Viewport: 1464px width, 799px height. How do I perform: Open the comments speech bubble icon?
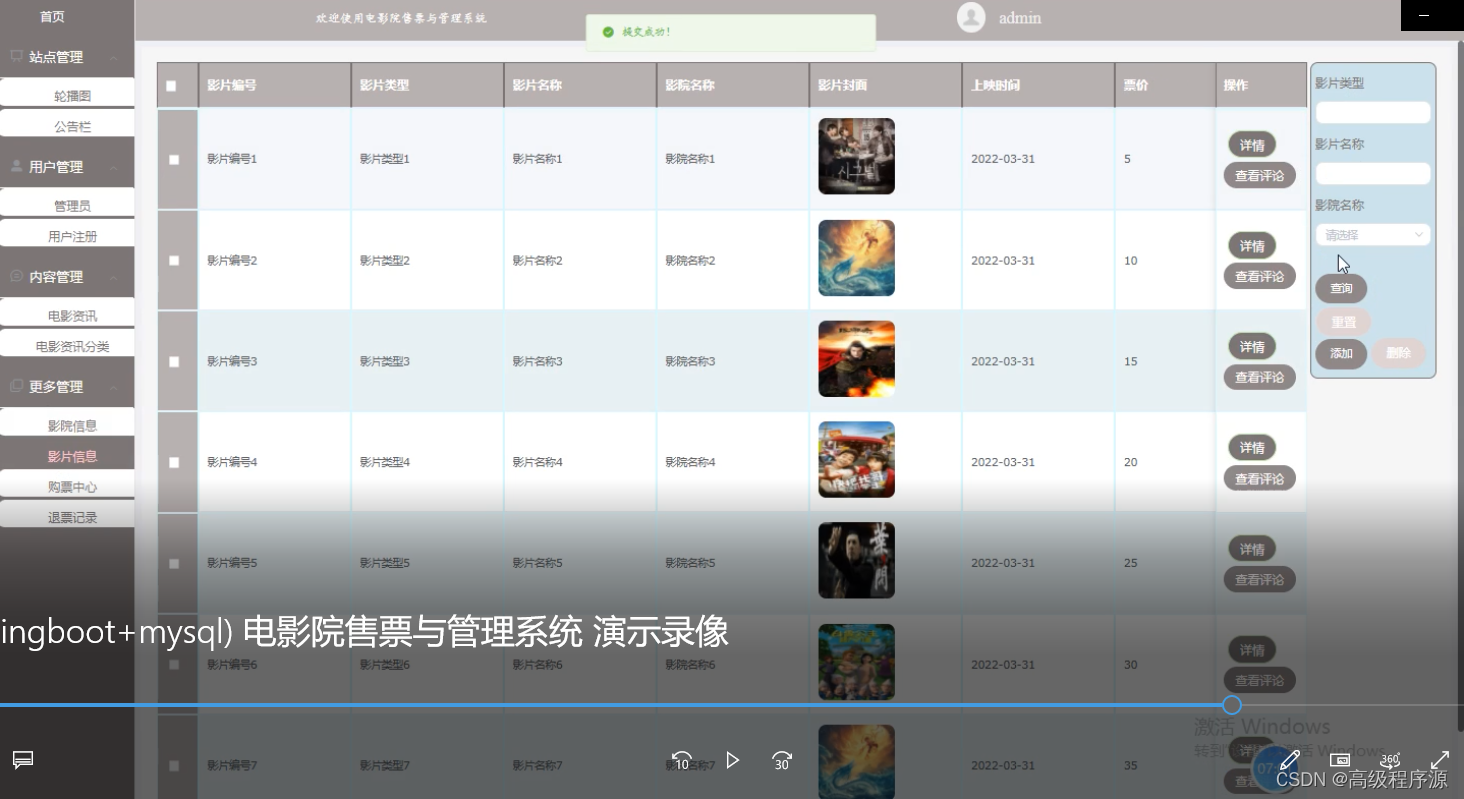tap(23, 760)
